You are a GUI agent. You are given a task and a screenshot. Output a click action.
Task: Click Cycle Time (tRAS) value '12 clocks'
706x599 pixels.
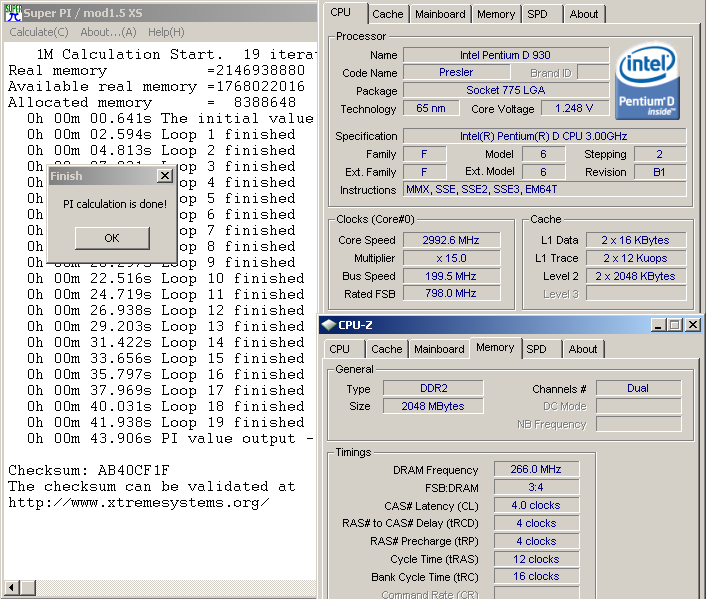(536, 559)
